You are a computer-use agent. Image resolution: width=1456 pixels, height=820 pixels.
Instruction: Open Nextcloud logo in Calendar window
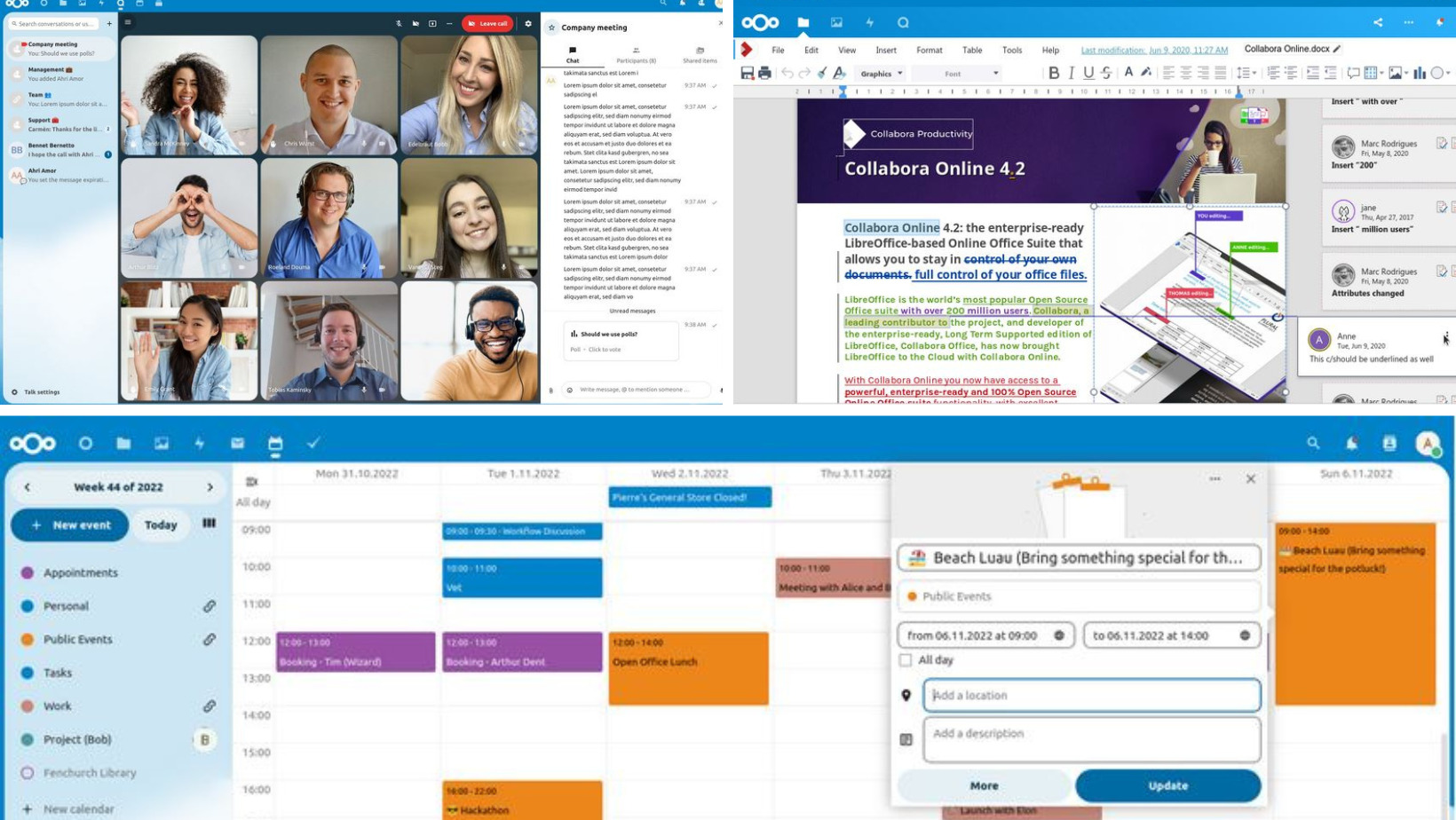click(33, 442)
